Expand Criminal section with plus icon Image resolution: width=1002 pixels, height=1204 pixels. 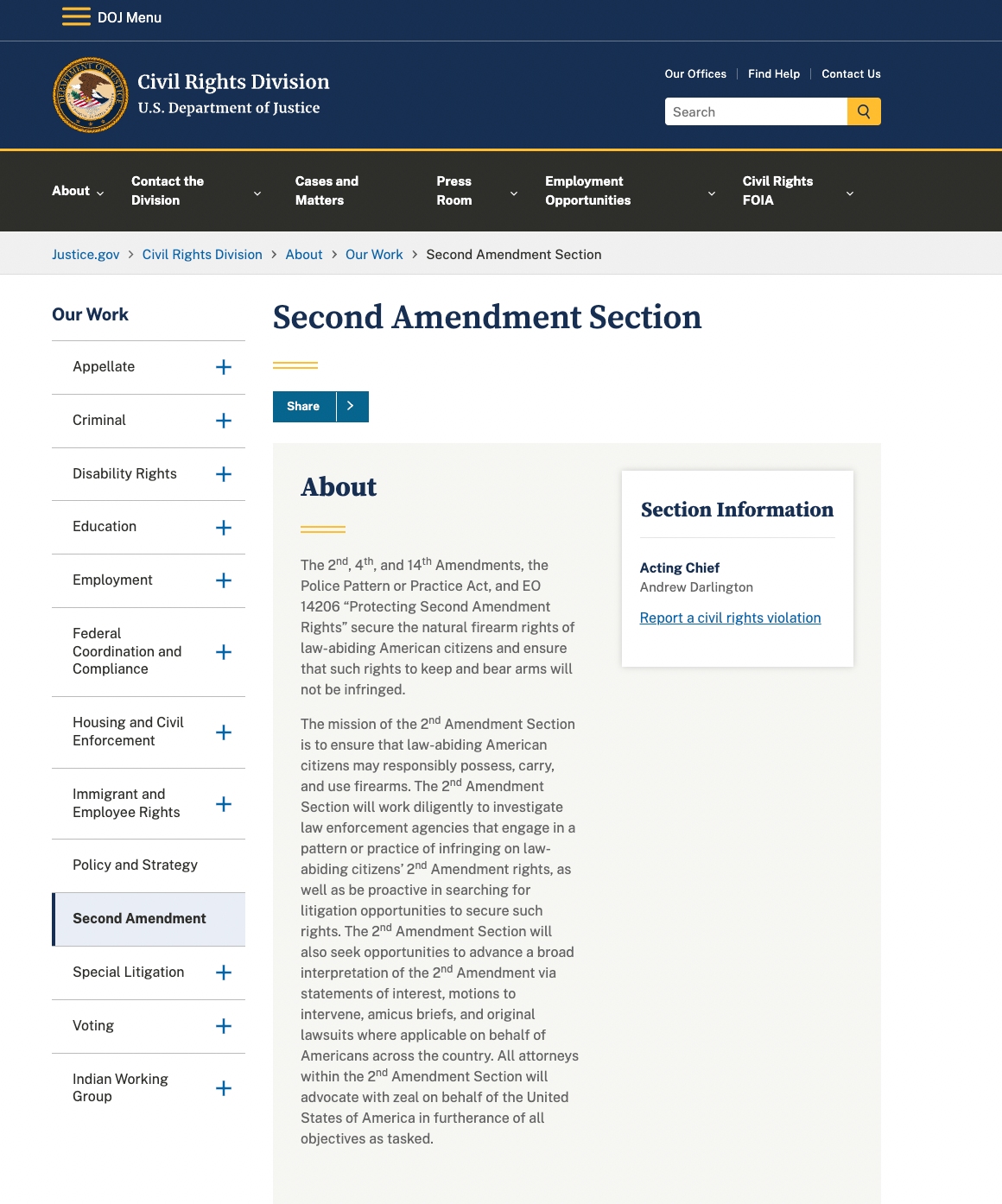(224, 421)
